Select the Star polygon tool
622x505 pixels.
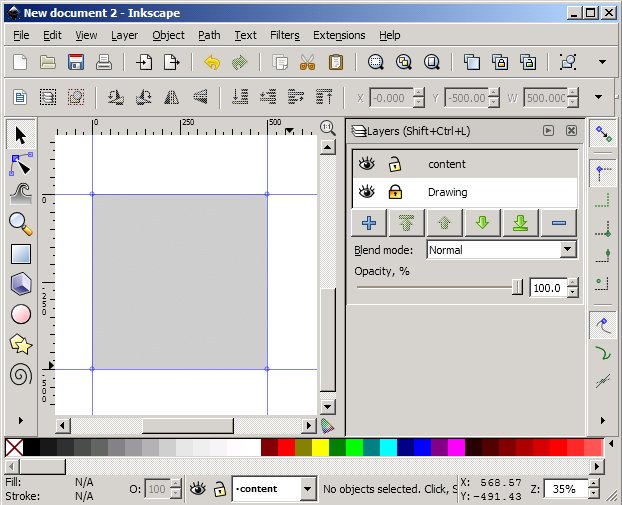(21, 344)
